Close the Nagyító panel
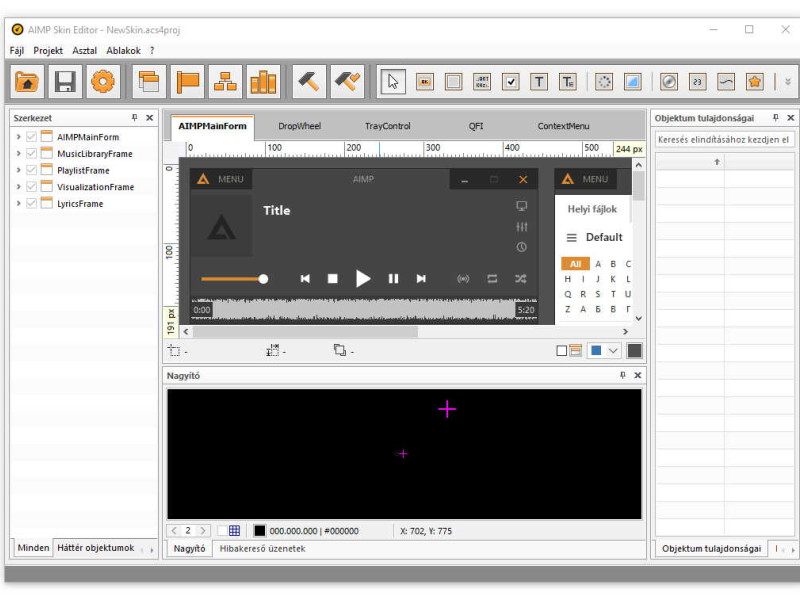The height and width of the screenshot is (600, 800). pos(638,375)
